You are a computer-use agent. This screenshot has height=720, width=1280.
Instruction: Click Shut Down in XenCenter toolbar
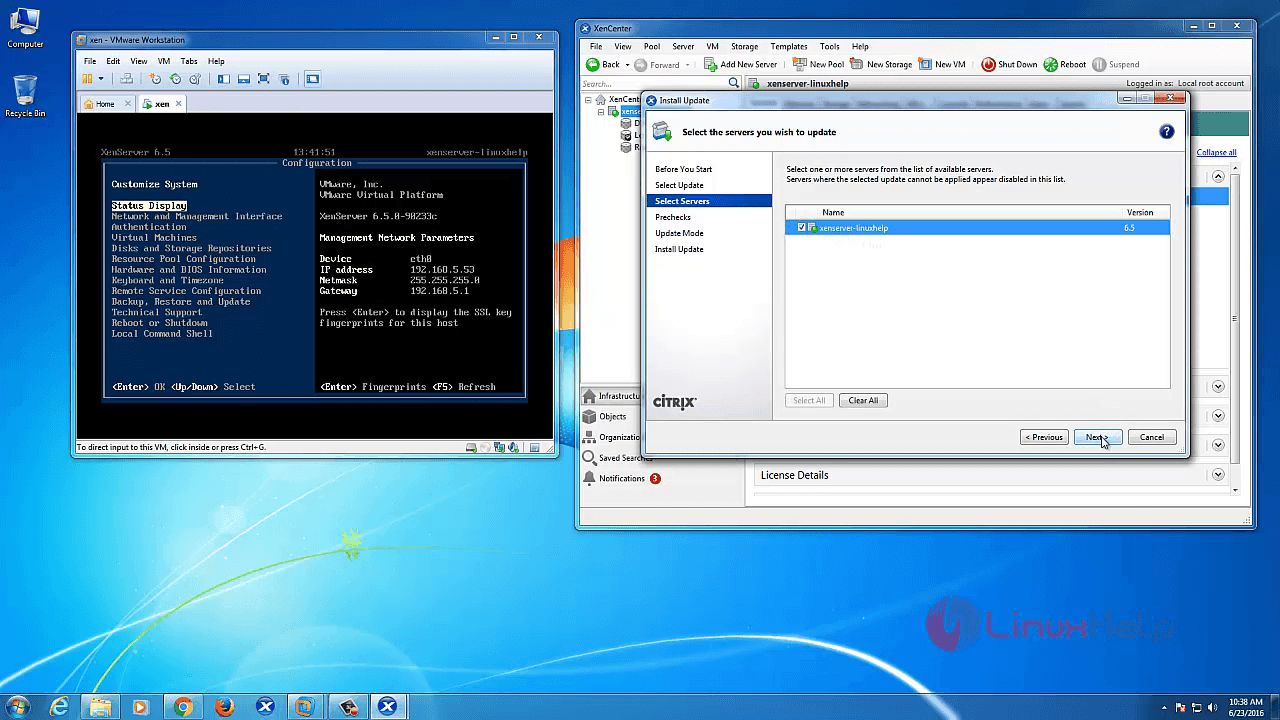(x=1009, y=64)
